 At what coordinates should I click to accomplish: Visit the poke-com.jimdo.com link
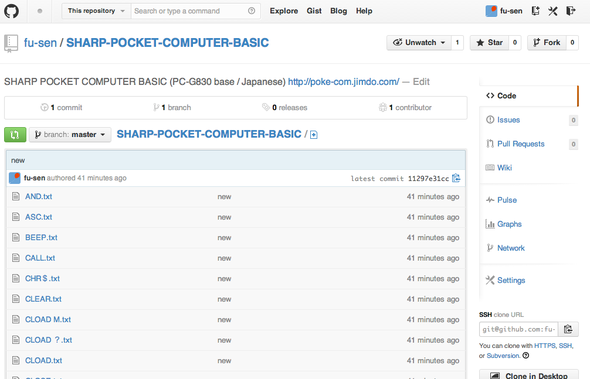coord(344,82)
